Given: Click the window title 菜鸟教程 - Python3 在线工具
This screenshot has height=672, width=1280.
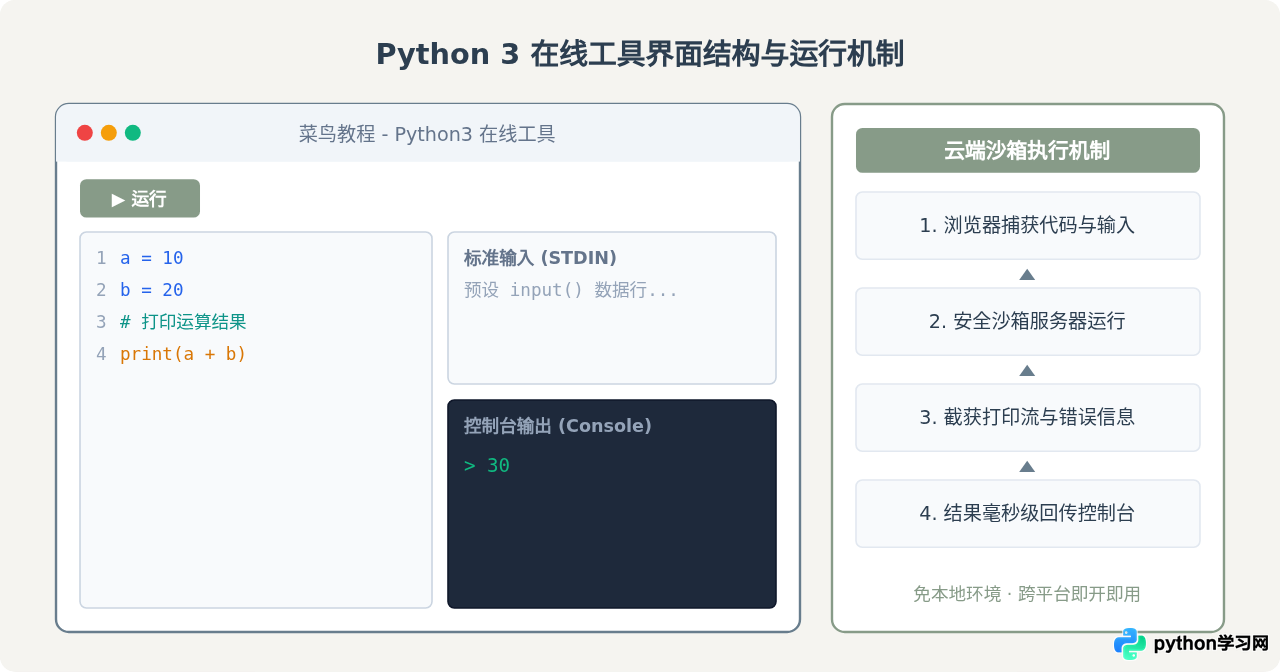Looking at the screenshot, I should tap(427, 134).
